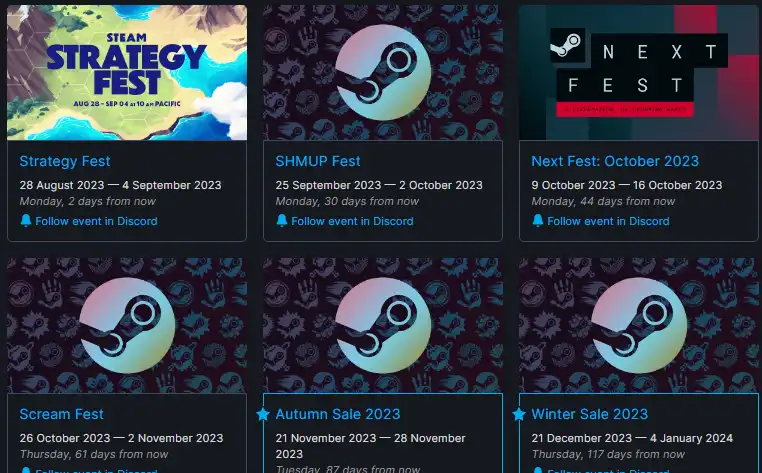Image resolution: width=762 pixels, height=473 pixels.
Task: Click the star icon beside Winter Sale 2023
Action: (519, 414)
